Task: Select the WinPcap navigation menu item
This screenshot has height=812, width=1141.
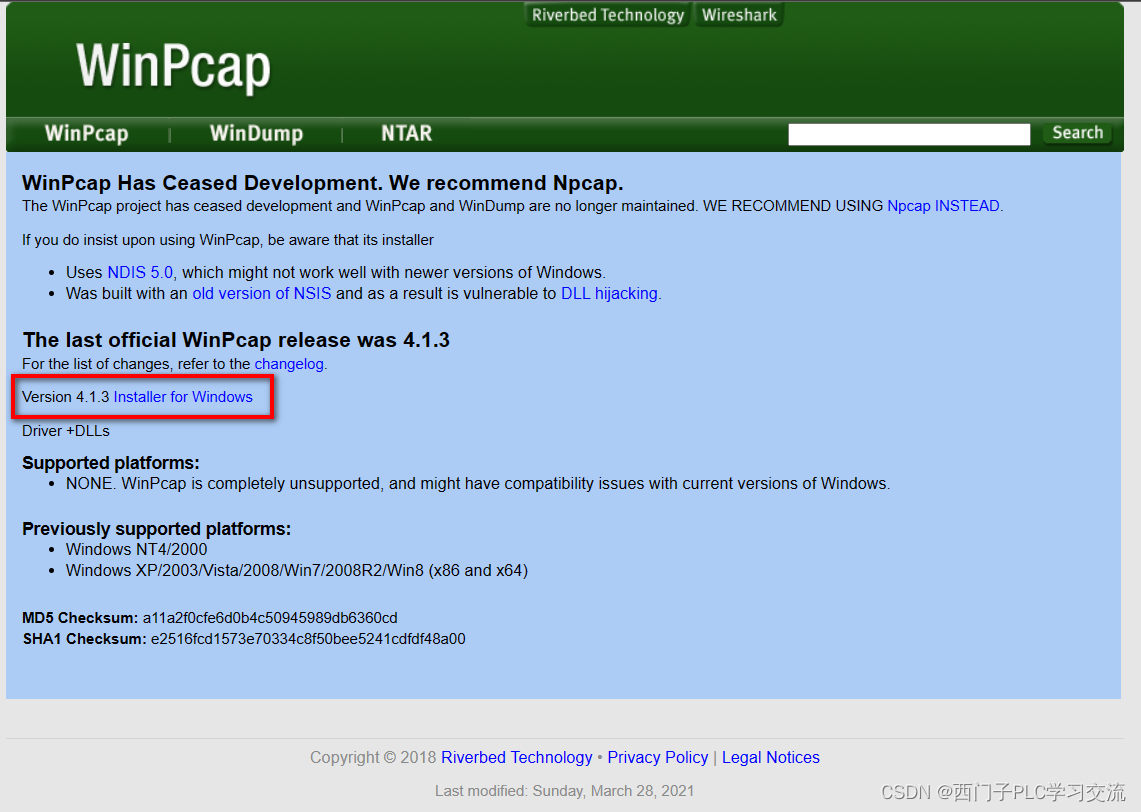Action: pyautogui.click(x=87, y=134)
